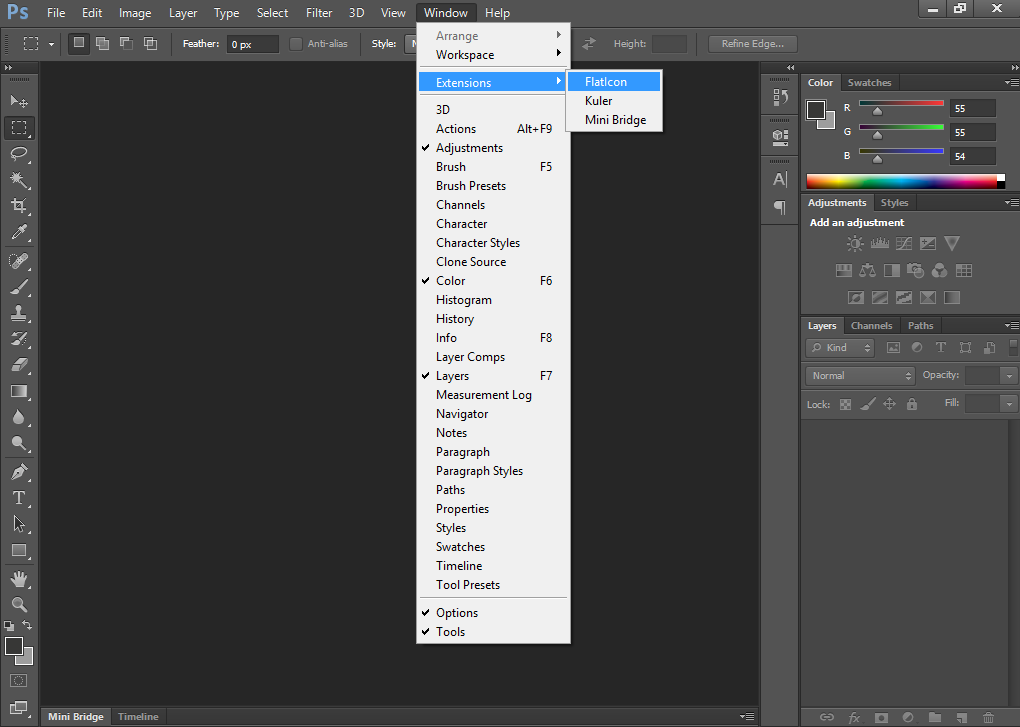
Task: Click lock all padlock icon in Layers
Action: tap(912, 404)
